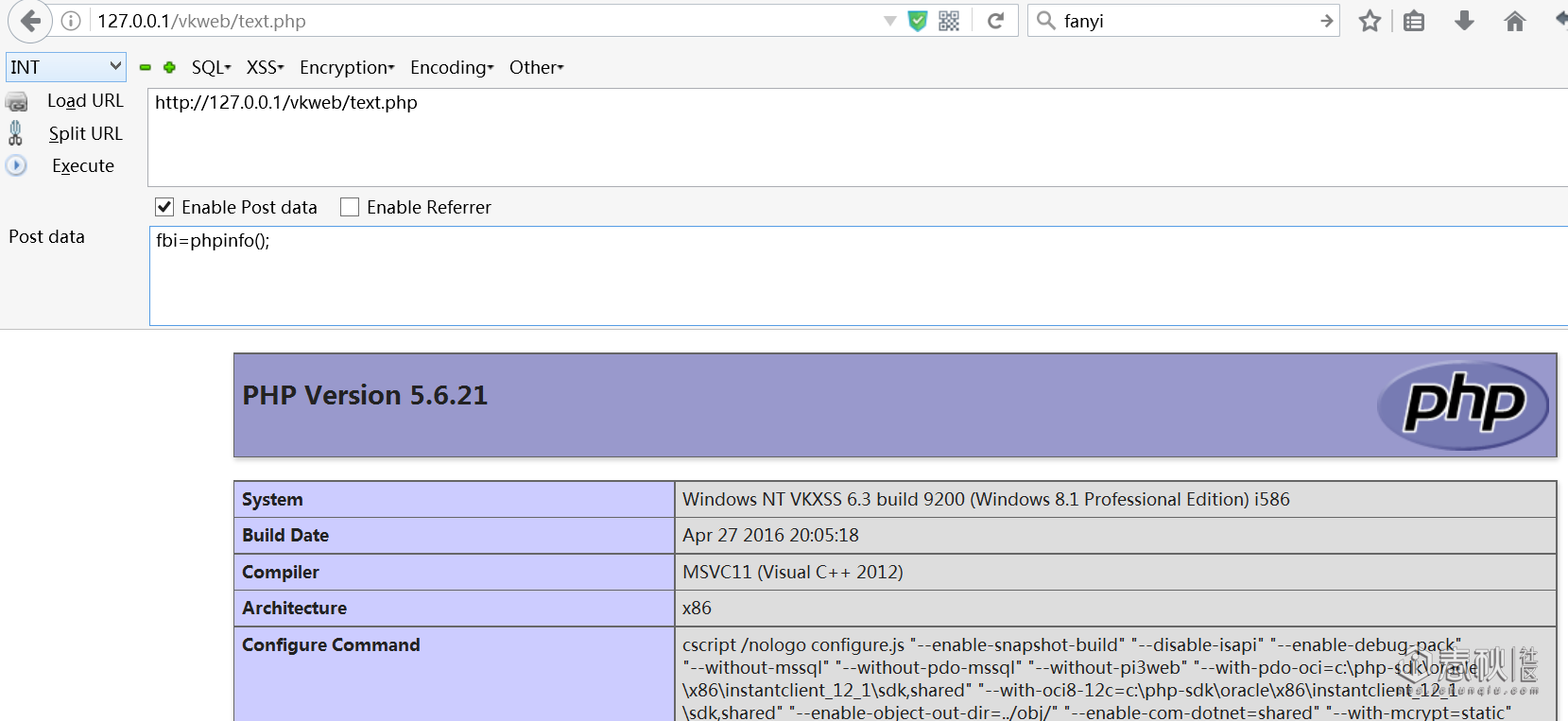Select the Windows NT VKXSS system value
This screenshot has height=721, width=1568.
986,499
